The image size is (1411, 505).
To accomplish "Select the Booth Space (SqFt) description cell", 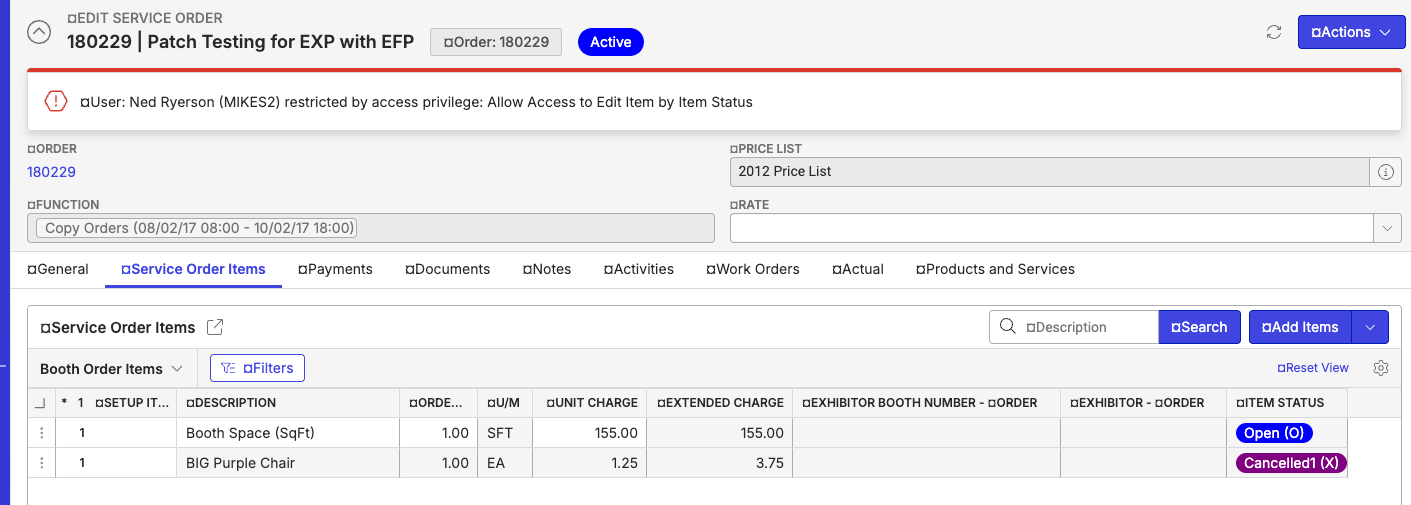I will point(288,433).
